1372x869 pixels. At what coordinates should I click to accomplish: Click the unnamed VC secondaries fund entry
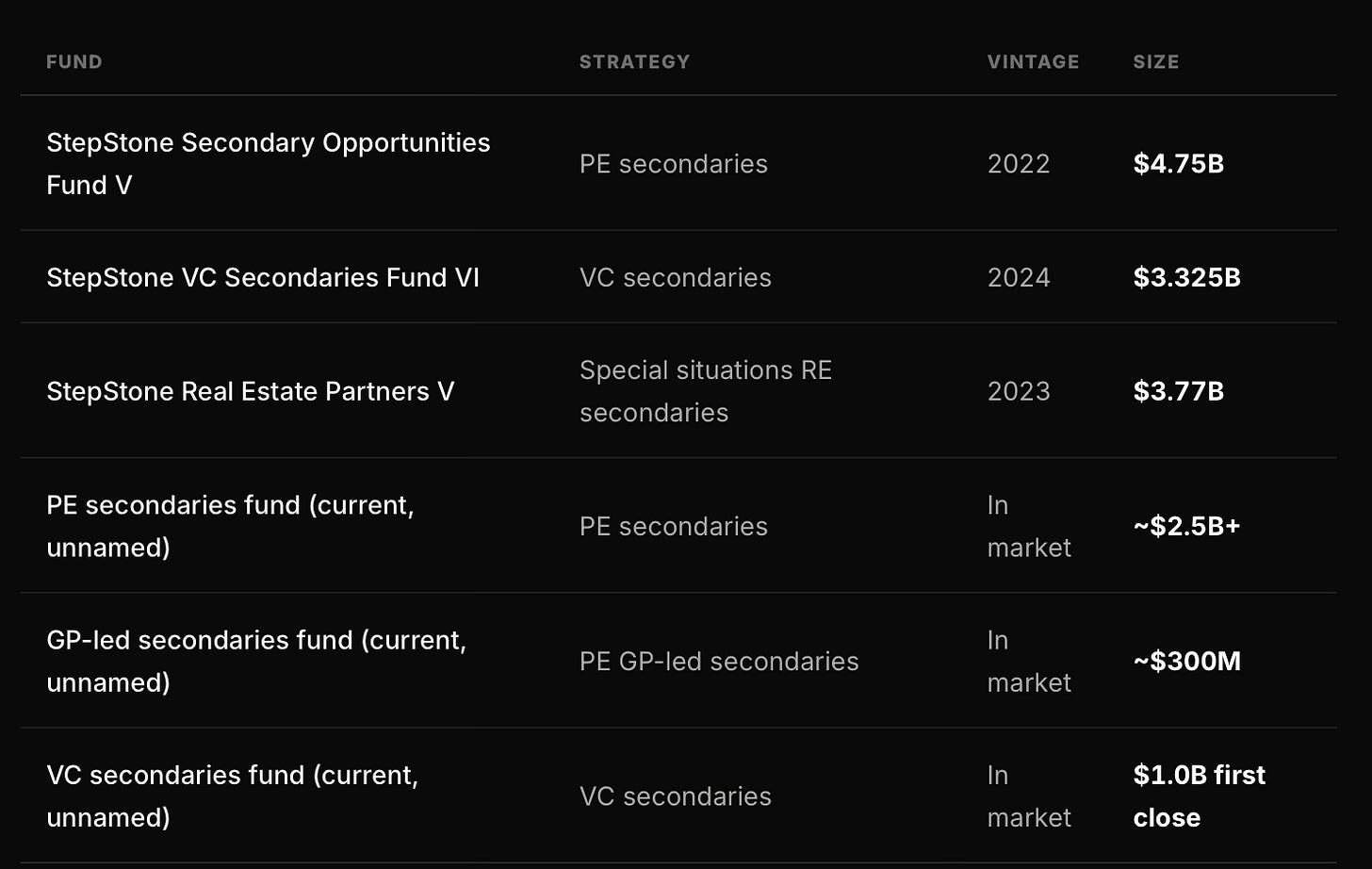pyautogui.click(x=232, y=795)
